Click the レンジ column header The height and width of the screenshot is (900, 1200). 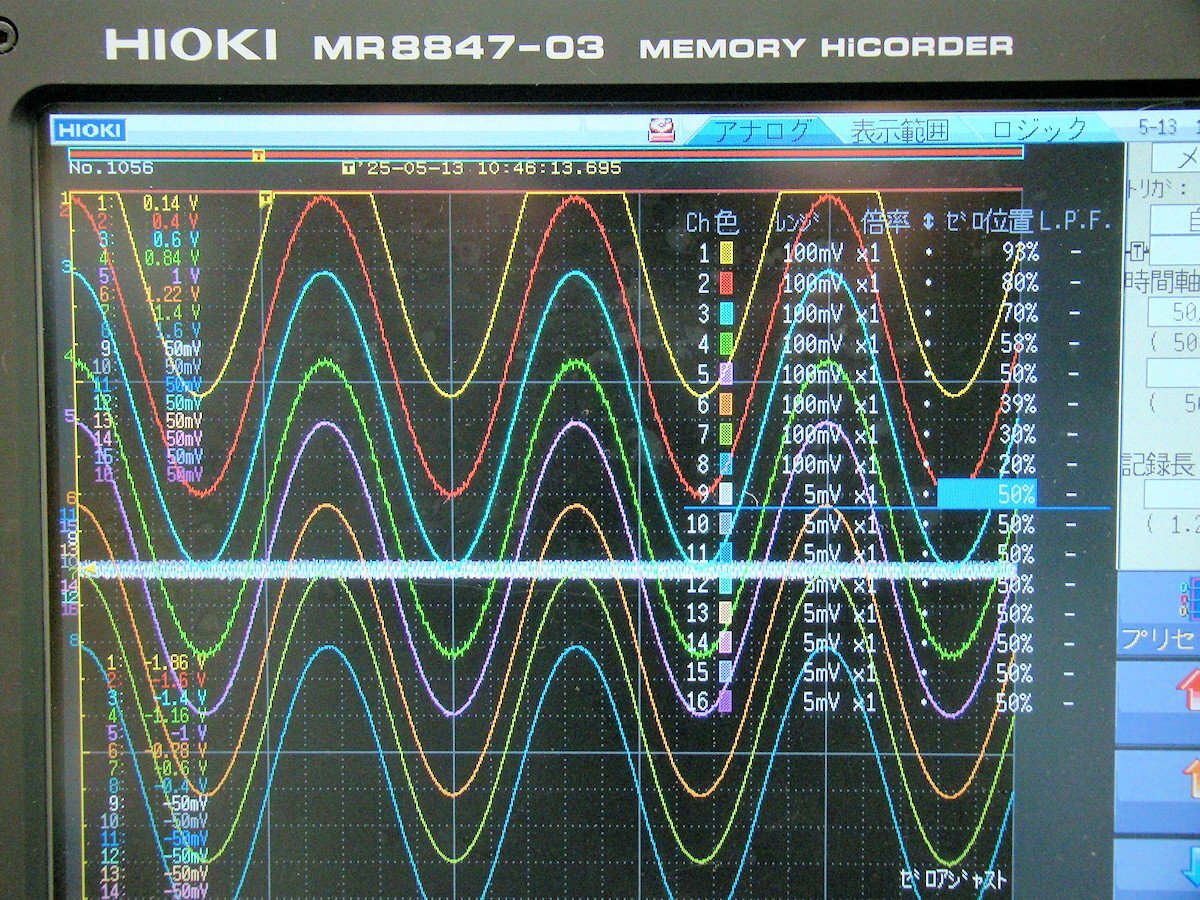click(797, 222)
